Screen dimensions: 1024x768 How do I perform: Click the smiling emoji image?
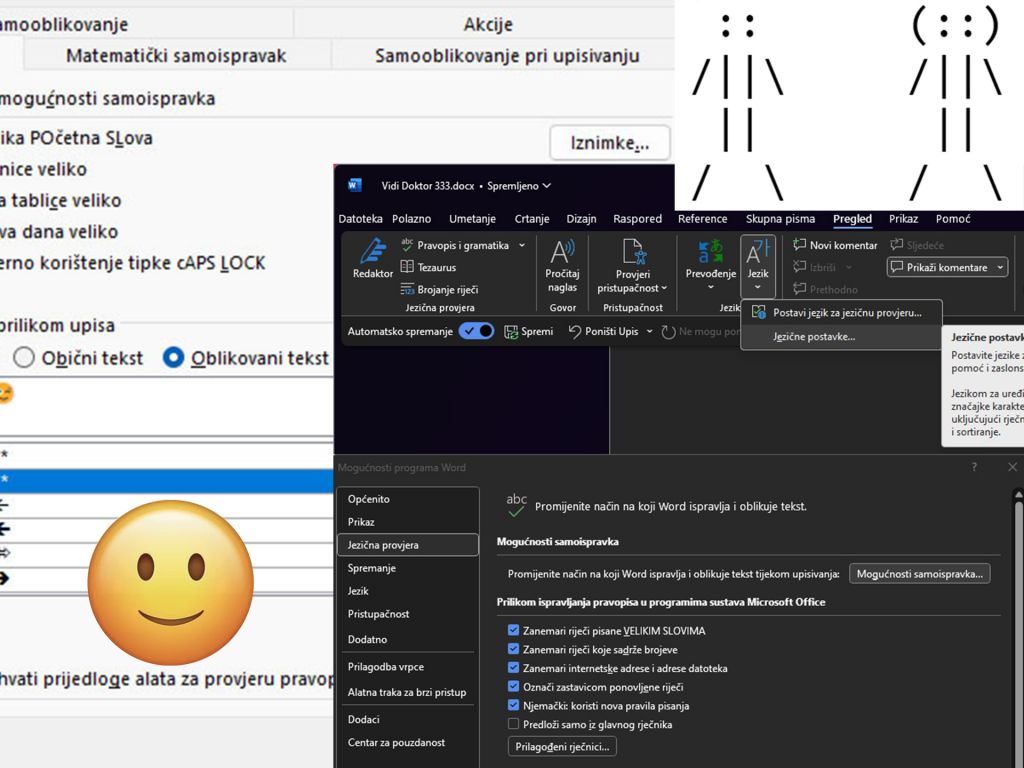coord(170,583)
